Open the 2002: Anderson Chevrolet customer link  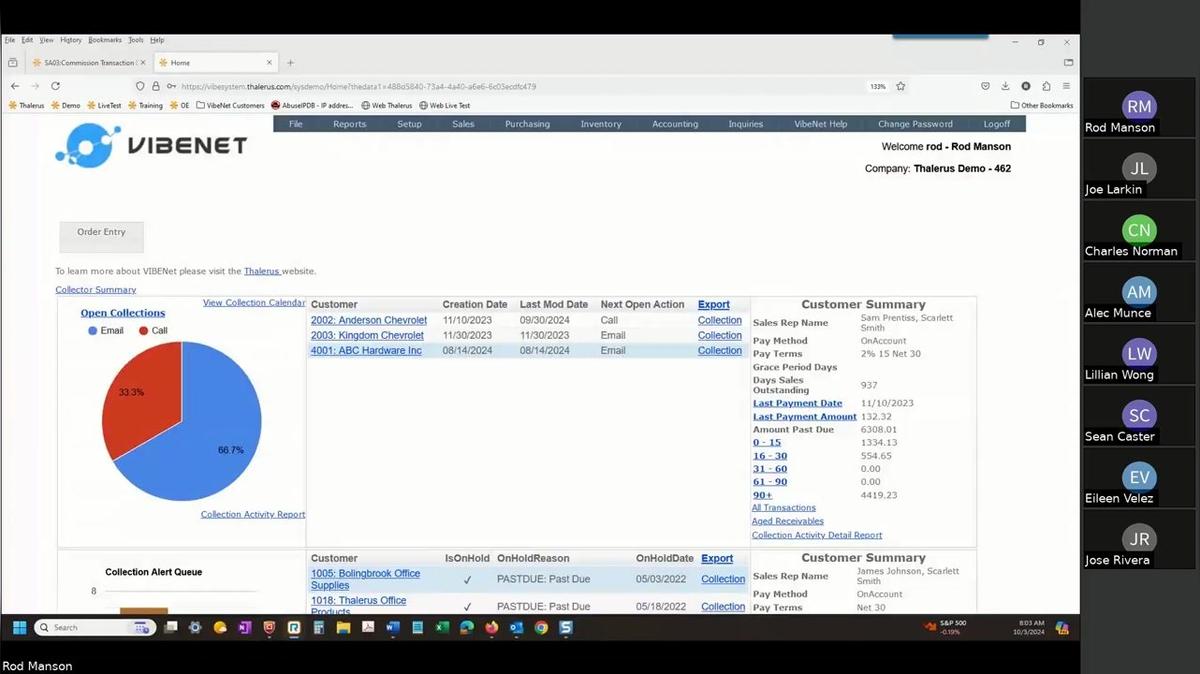368,320
